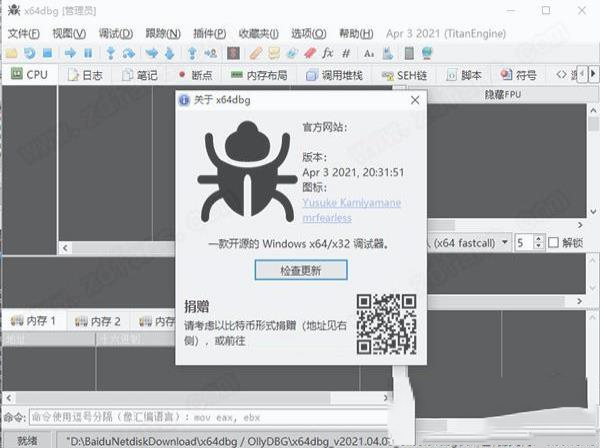Pause execution using the pause icon

coord(88,53)
